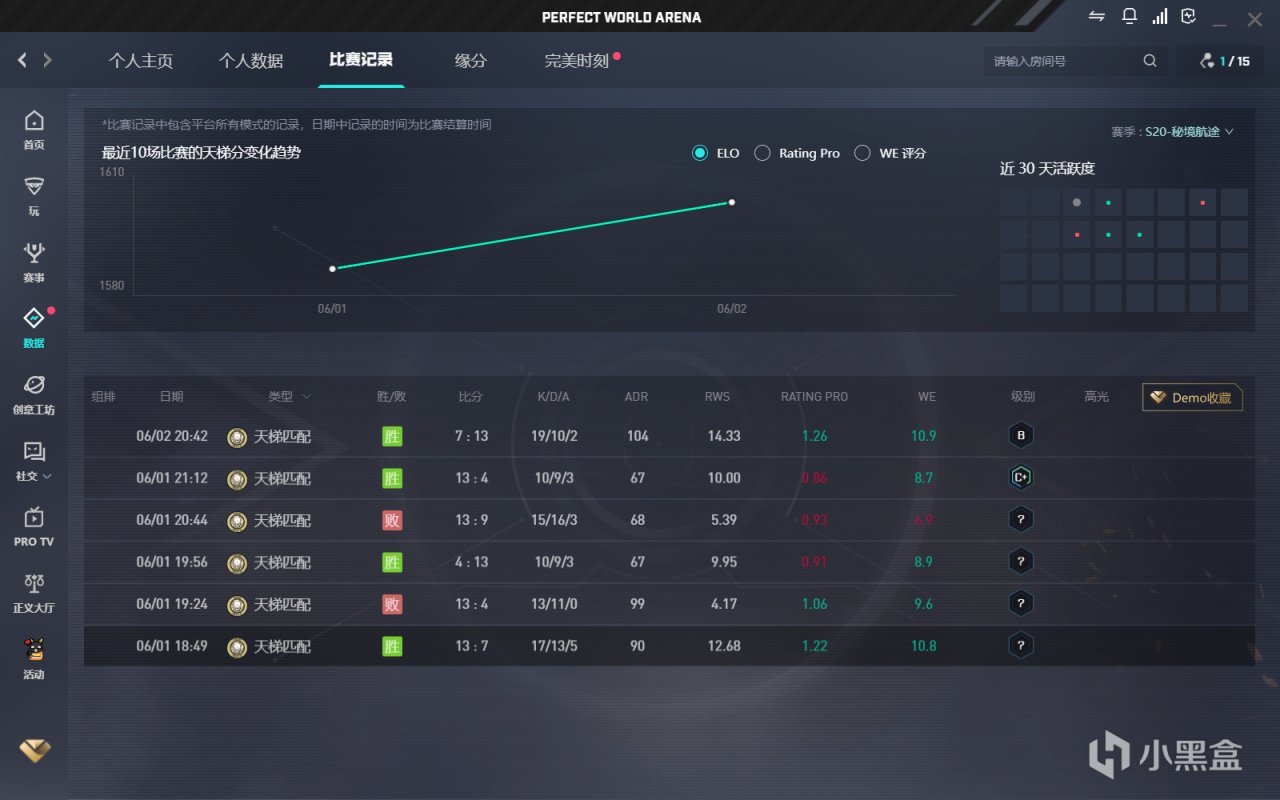Viewport: 1280px width, 800px height.
Task: Open the 完美时刻 tab
Action: 577,61
